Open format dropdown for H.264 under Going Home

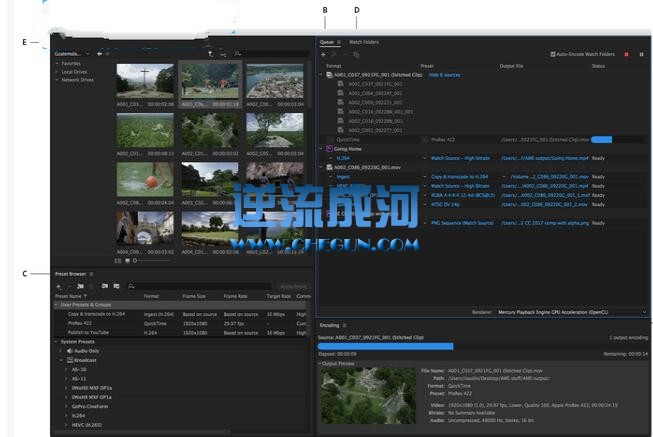(x=331, y=158)
